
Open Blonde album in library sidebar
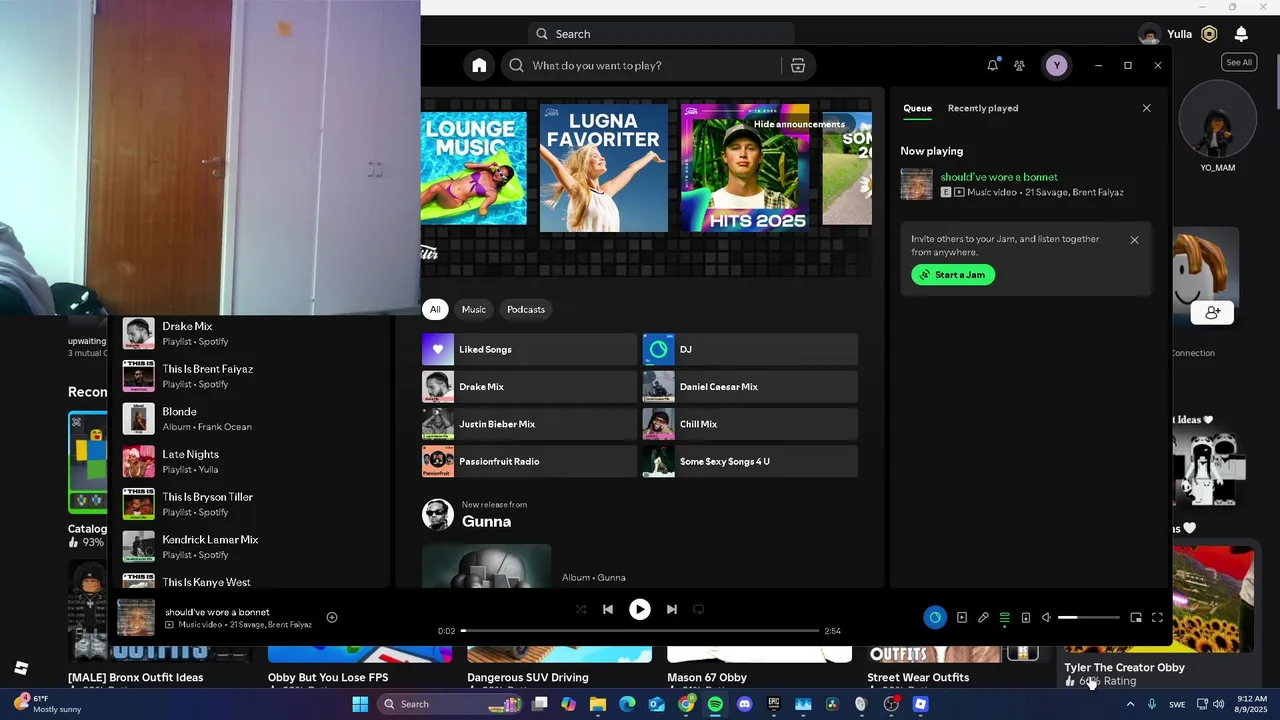pos(248,418)
